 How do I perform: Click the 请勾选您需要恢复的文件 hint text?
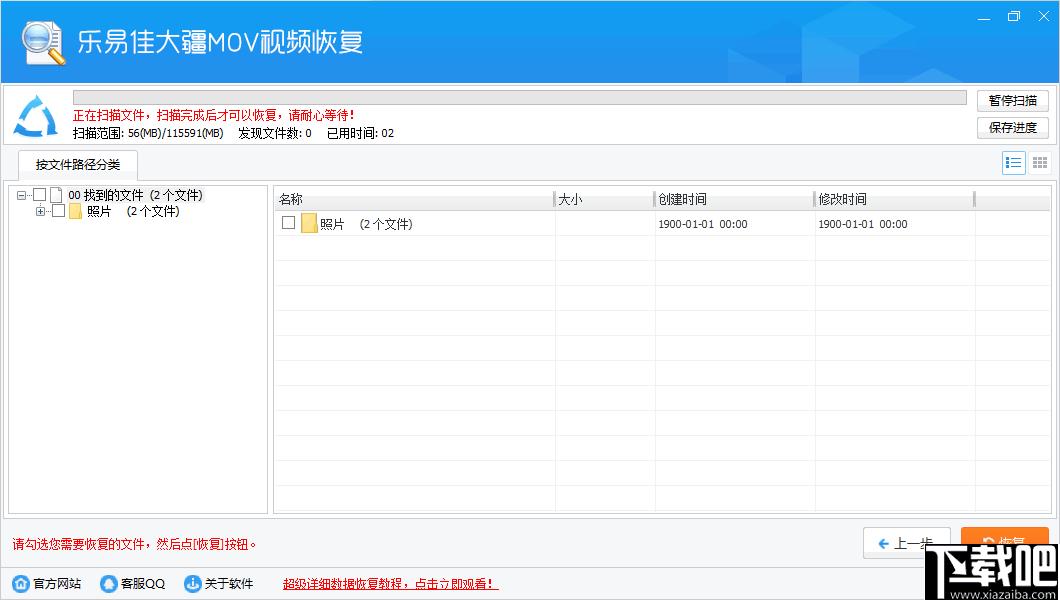coord(135,544)
